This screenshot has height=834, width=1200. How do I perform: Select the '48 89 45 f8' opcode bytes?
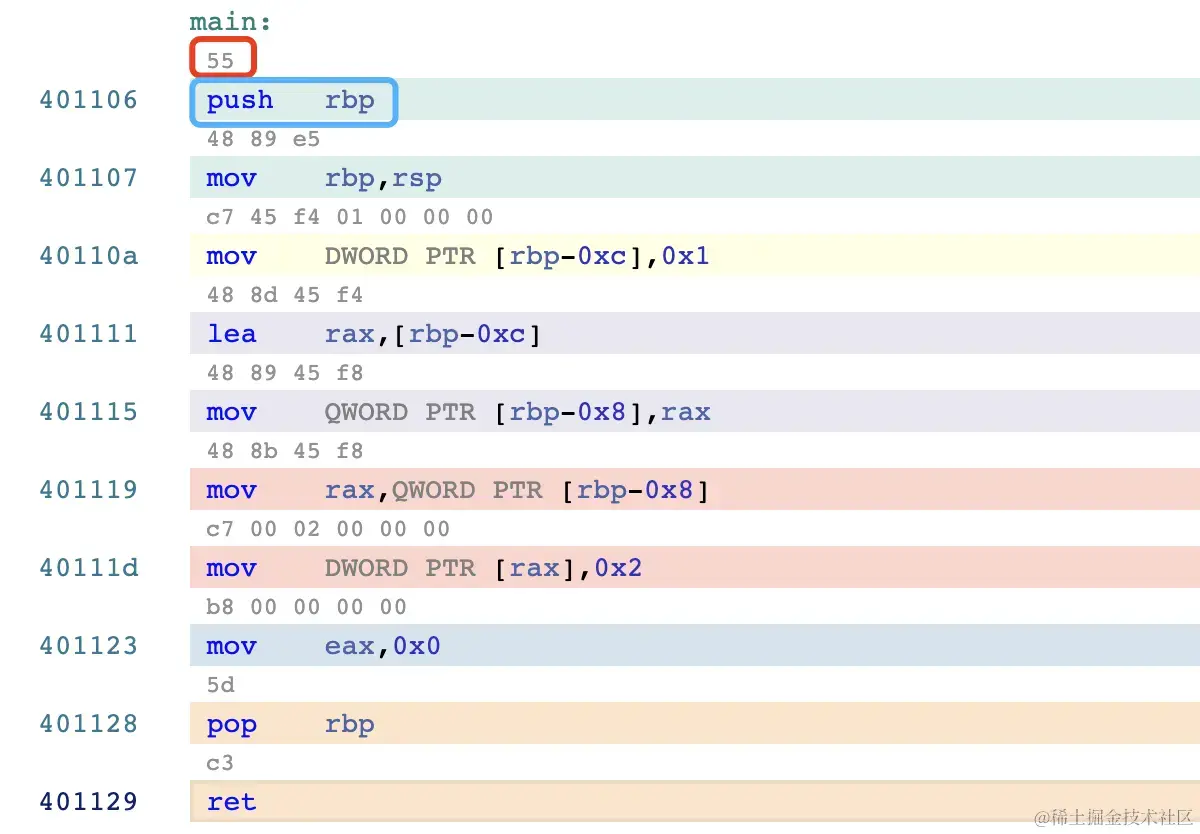pos(285,373)
